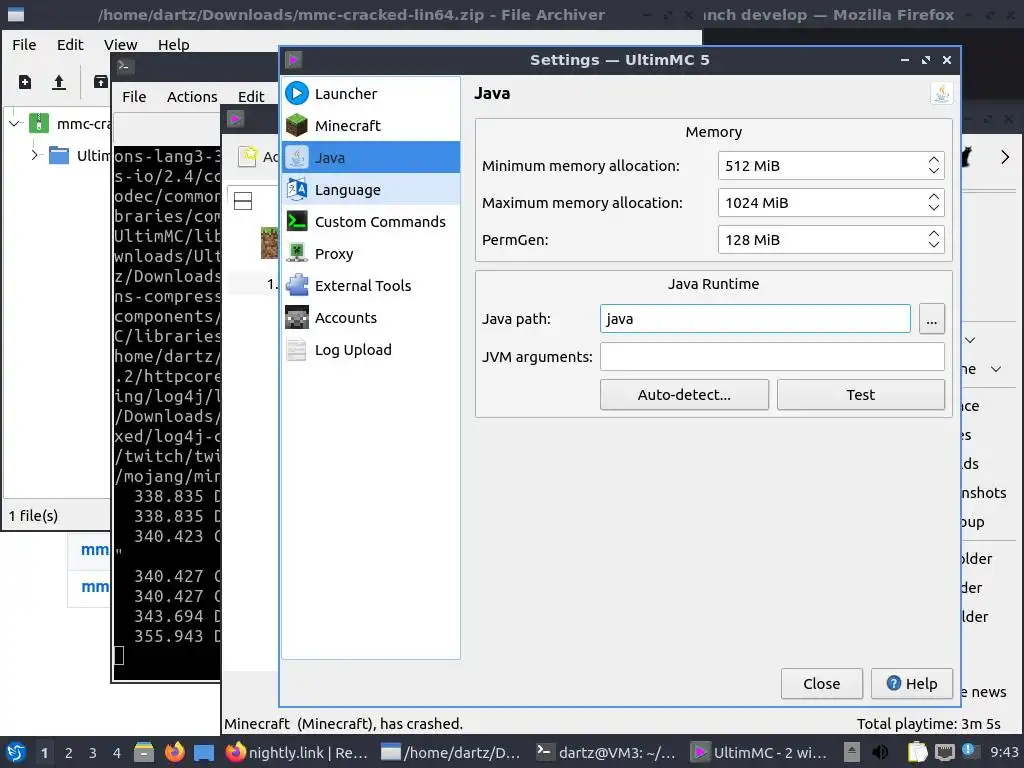This screenshot has height=768, width=1024.
Task: Increase minimum memory allocation with up arrow
Action: point(934,160)
